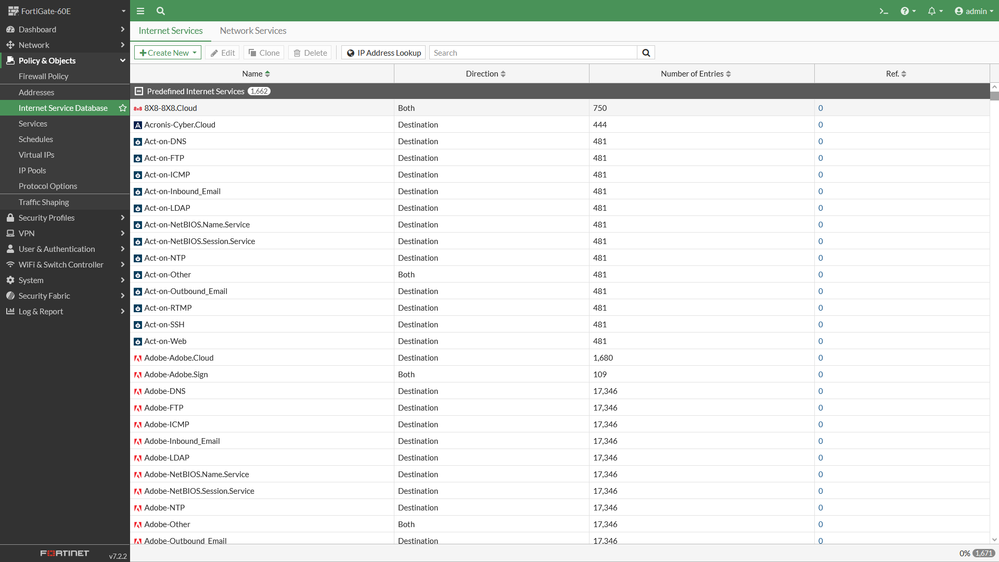Image resolution: width=999 pixels, height=562 pixels.
Task: Expand the Dashboard menu chevron
Action: coord(122,29)
